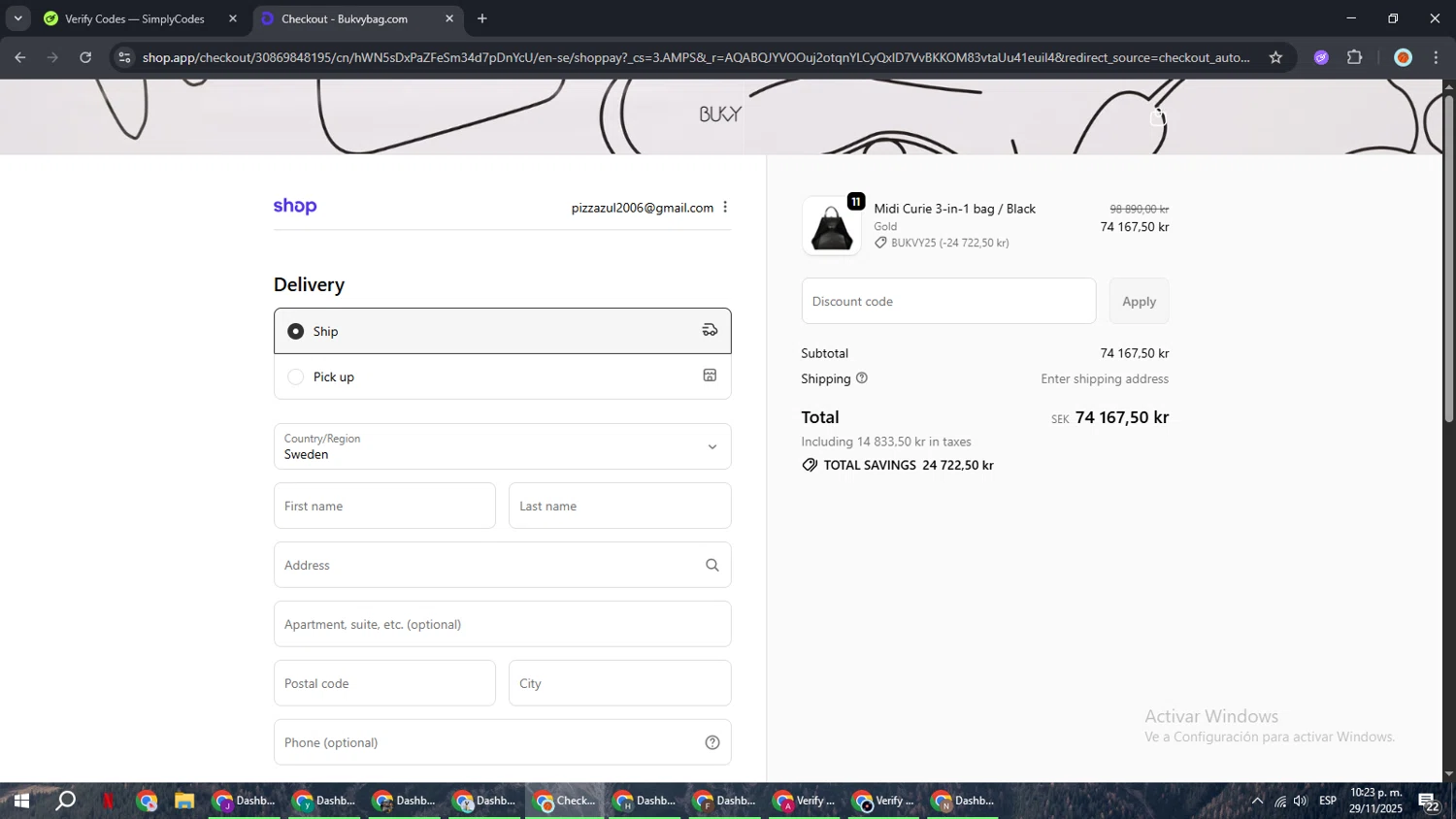Show phone number help question icon
1456x819 pixels.
pos(712,742)
